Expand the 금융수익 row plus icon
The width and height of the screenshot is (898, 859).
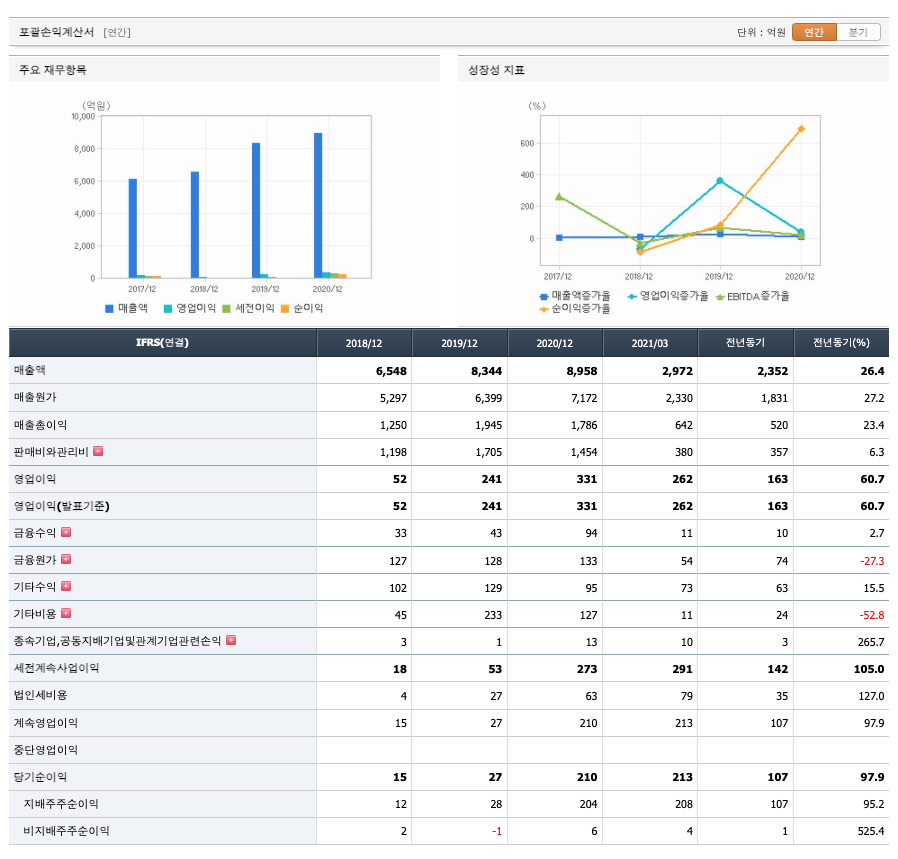(66, 532)
